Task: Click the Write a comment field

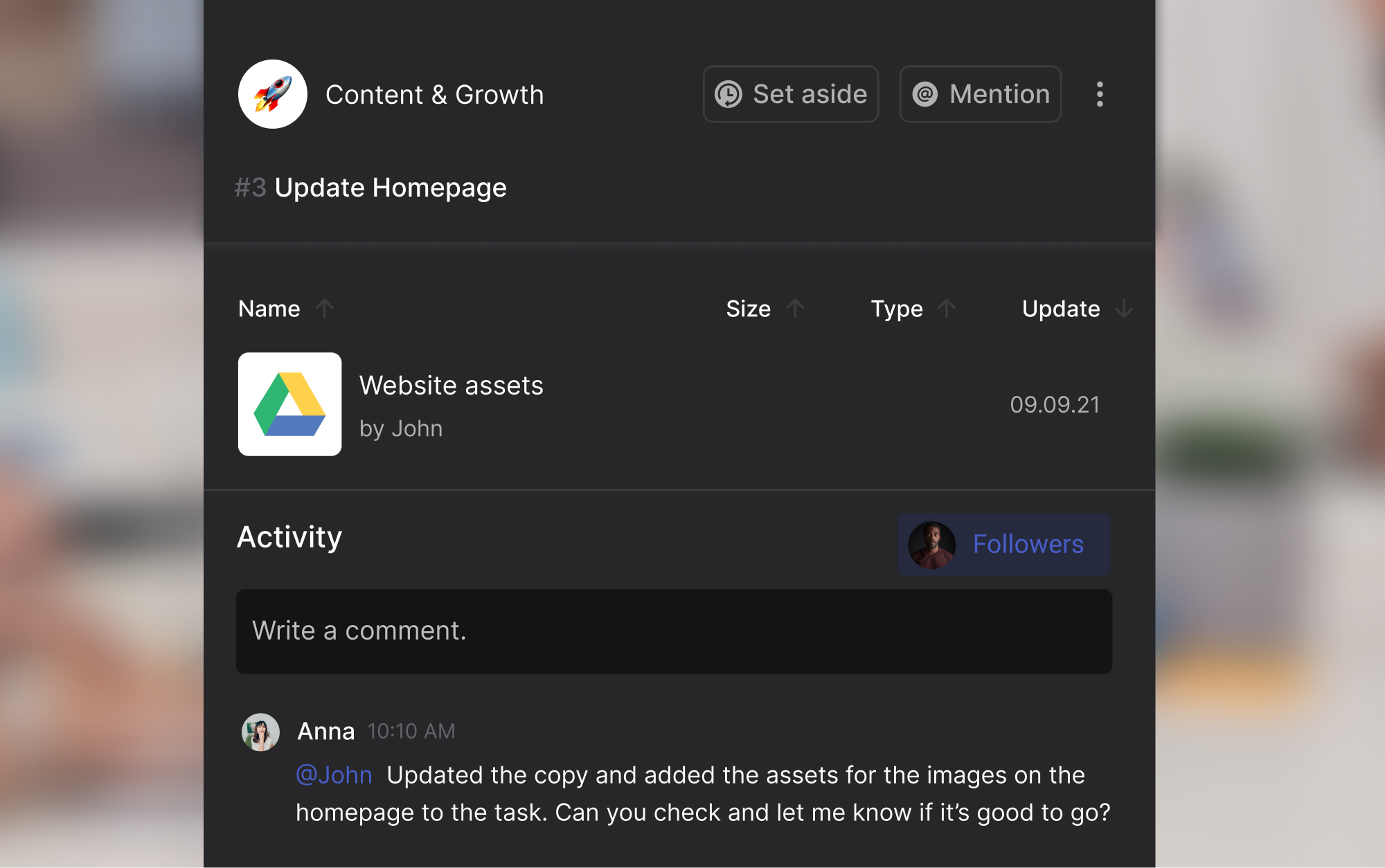Action: [x=673, y=631]
